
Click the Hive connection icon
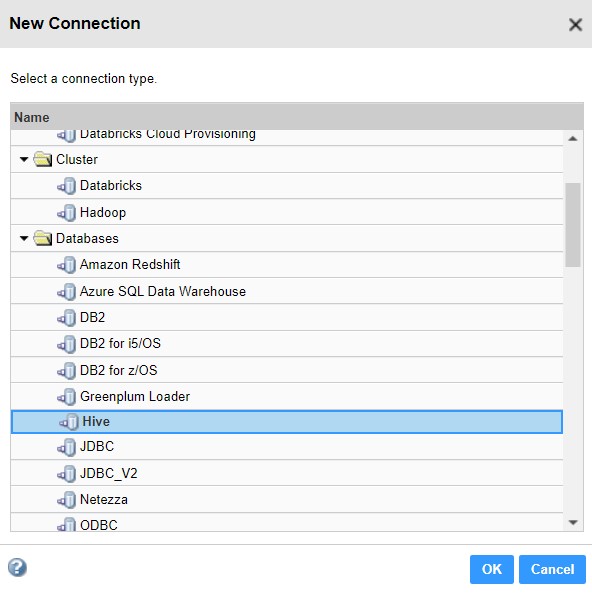pyautogui.click(x=69, y=422)
